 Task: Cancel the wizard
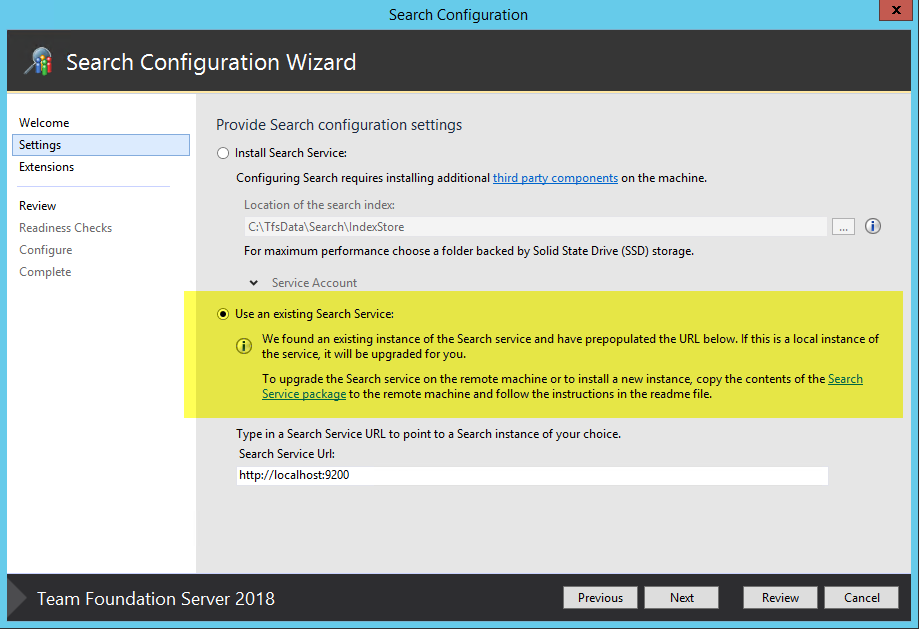tap(862, 597)
